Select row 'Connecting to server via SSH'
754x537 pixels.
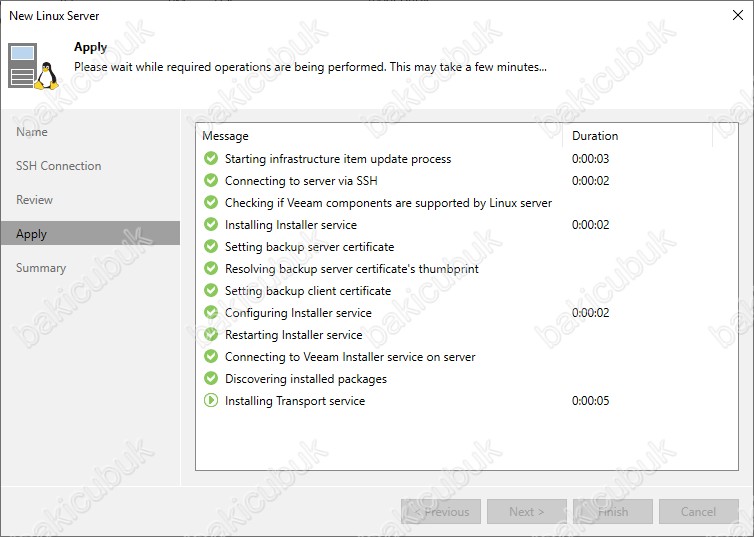point(466,181)
